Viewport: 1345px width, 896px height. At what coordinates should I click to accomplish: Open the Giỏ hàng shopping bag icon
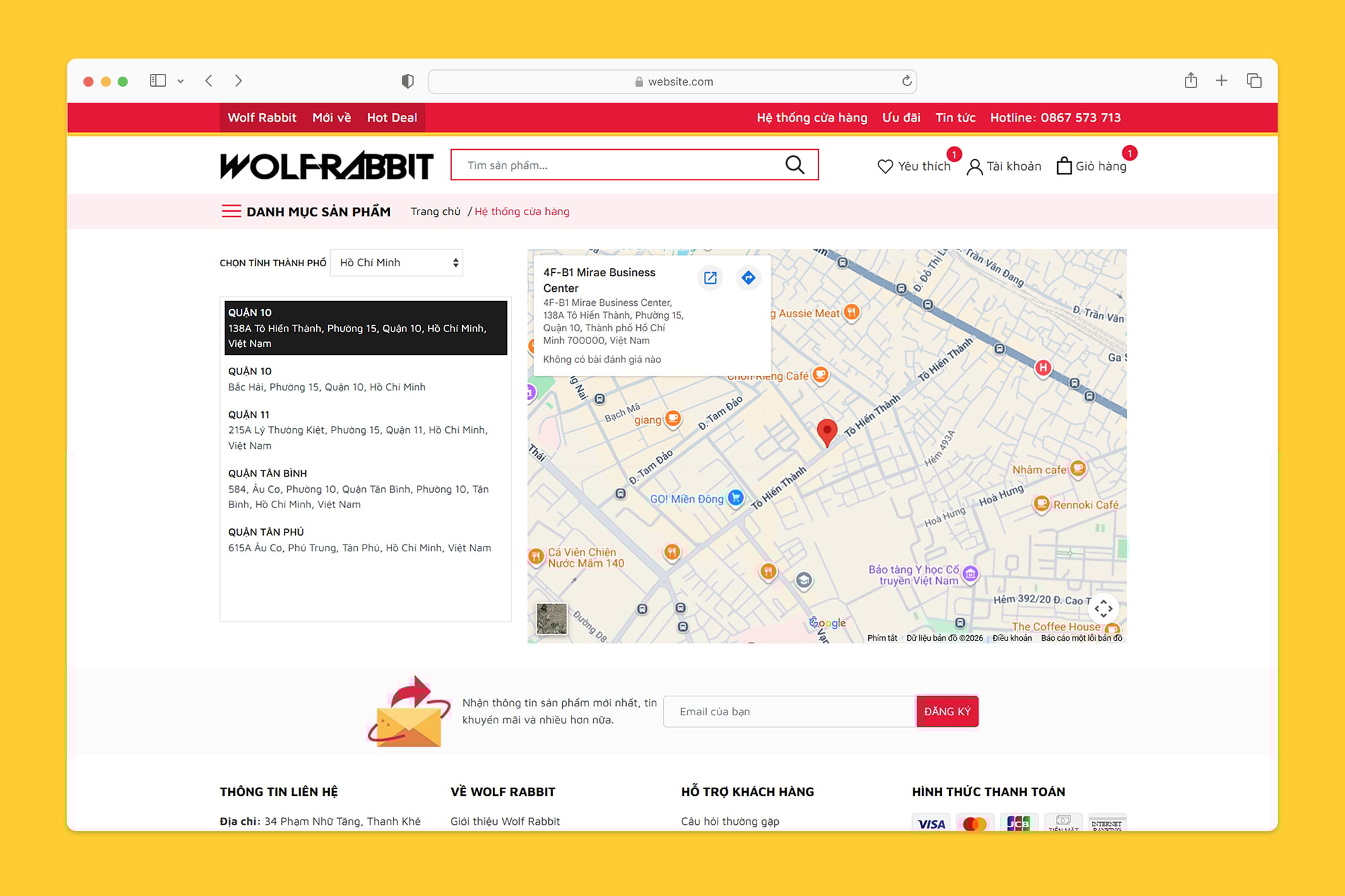[1064, 166]
